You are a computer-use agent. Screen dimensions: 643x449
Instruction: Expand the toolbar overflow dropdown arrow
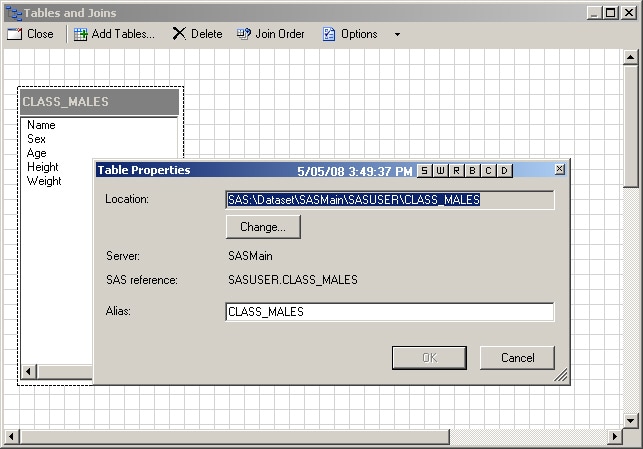coord(397,34)
